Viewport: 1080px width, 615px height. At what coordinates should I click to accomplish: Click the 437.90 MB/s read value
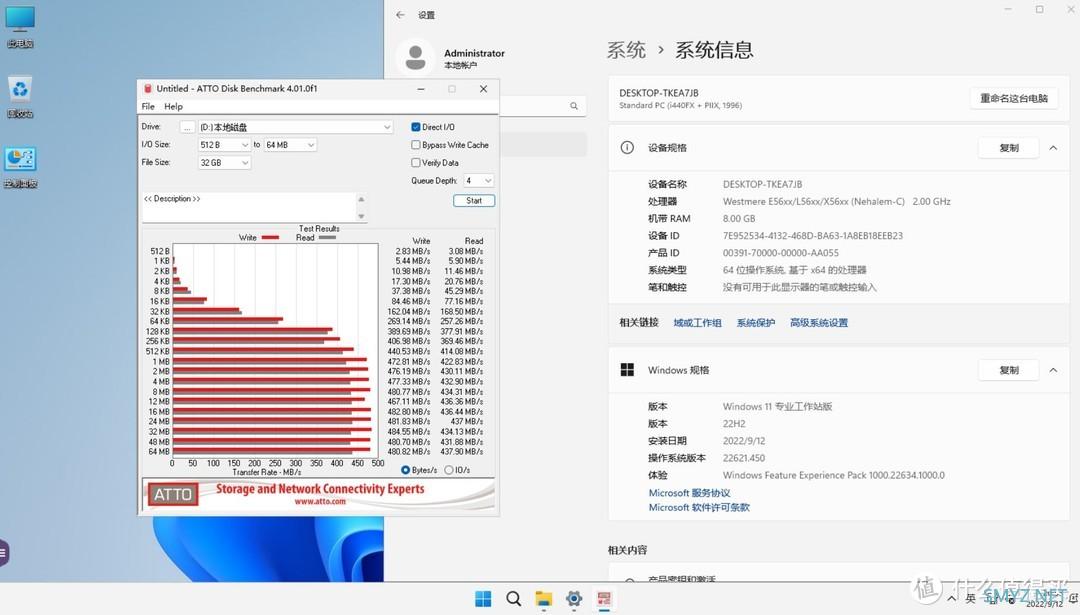click(x=461, y=452)
